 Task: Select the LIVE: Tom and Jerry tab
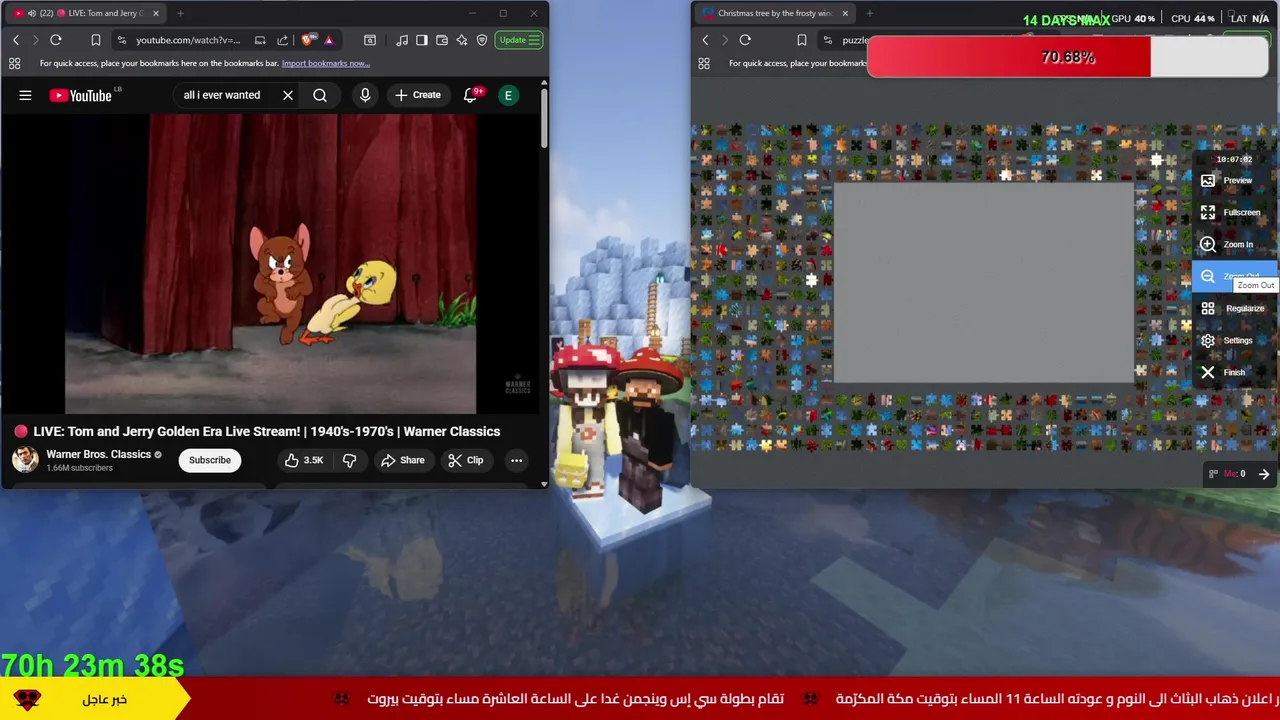coord(87,13)
